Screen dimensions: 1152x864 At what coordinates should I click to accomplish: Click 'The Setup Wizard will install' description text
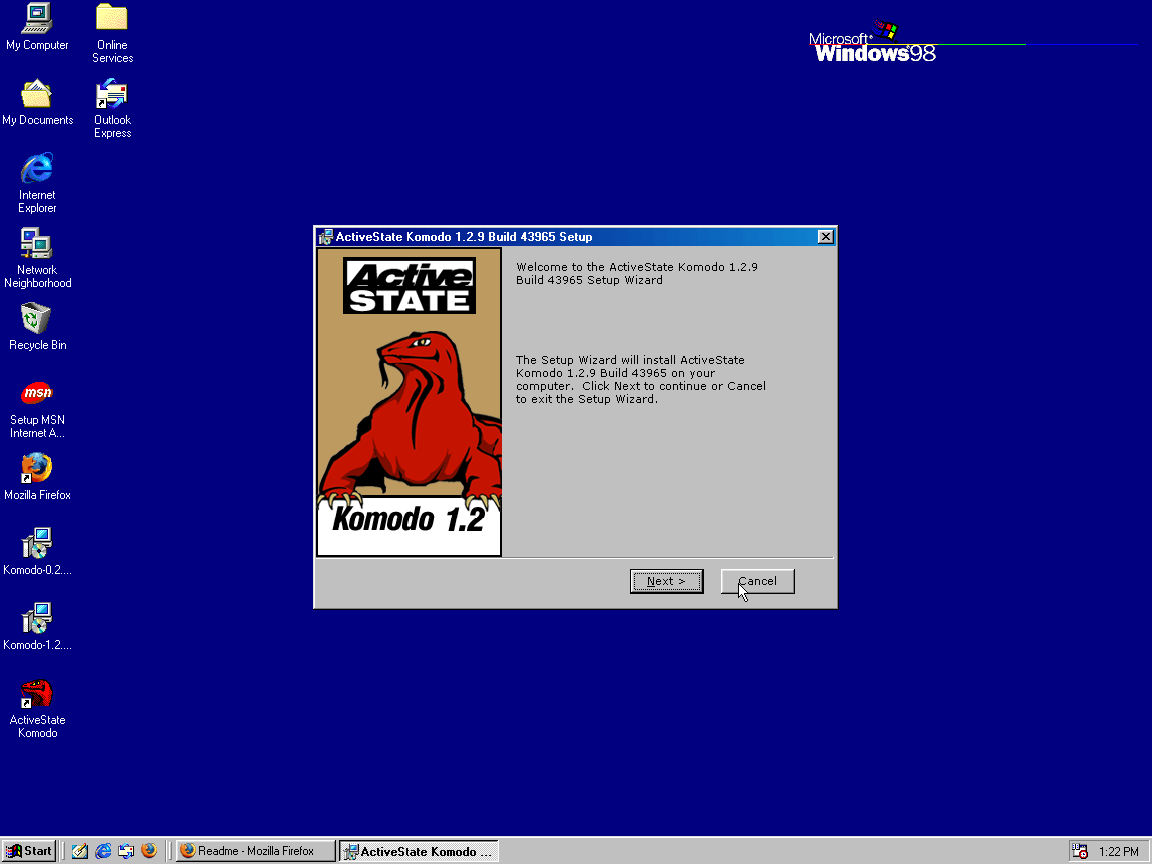(641, 379)
